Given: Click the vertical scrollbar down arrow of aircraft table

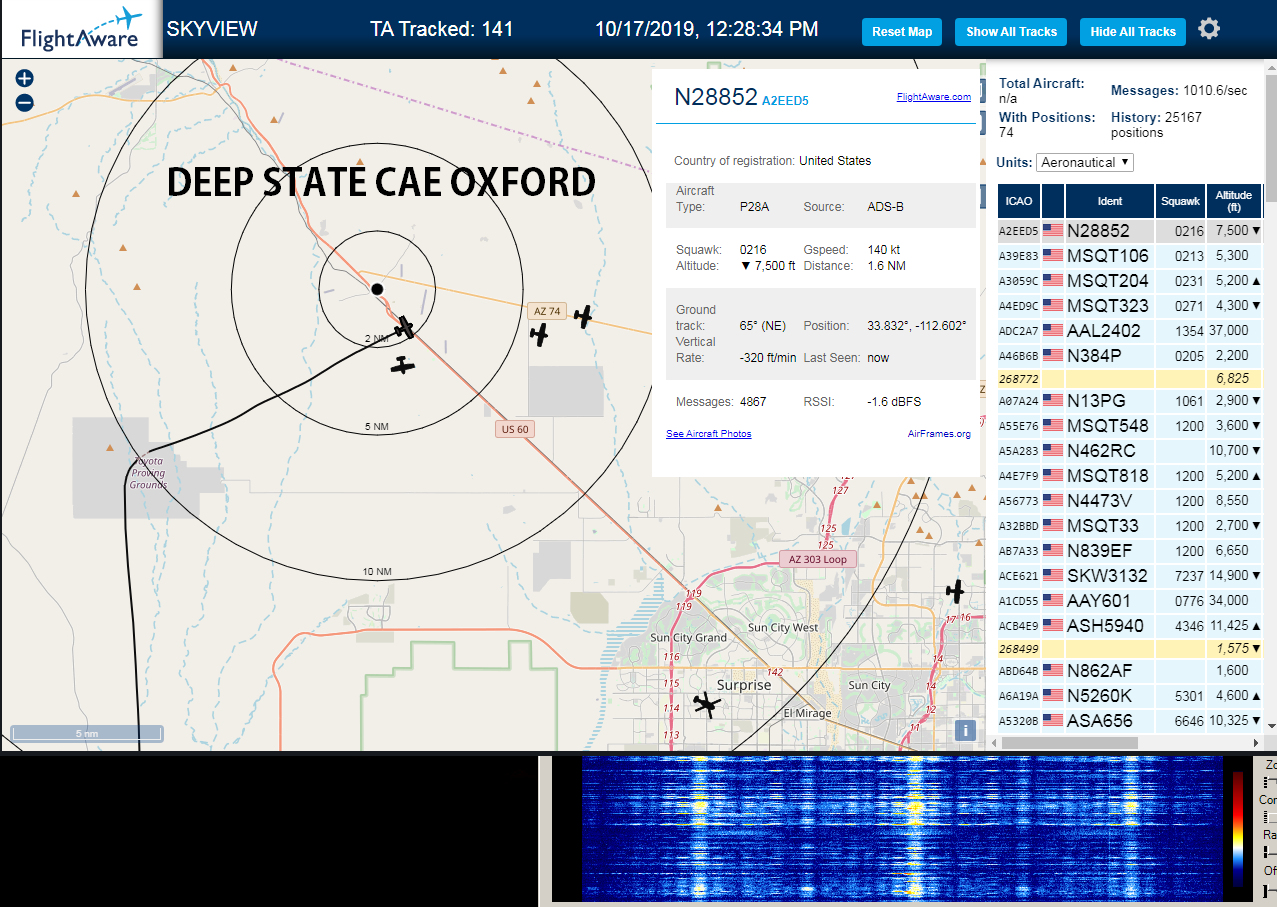Looking at the screenshot, I should [1271, 725].
